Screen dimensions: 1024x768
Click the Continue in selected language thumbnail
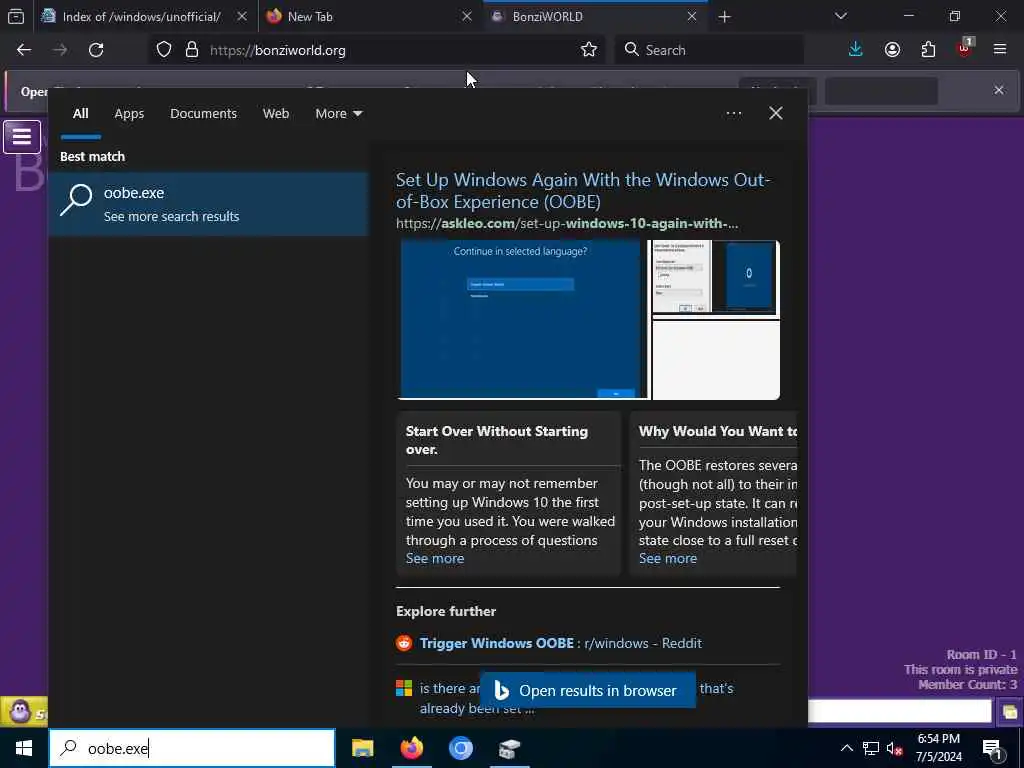pyautogui.click(x=520, y=319)
